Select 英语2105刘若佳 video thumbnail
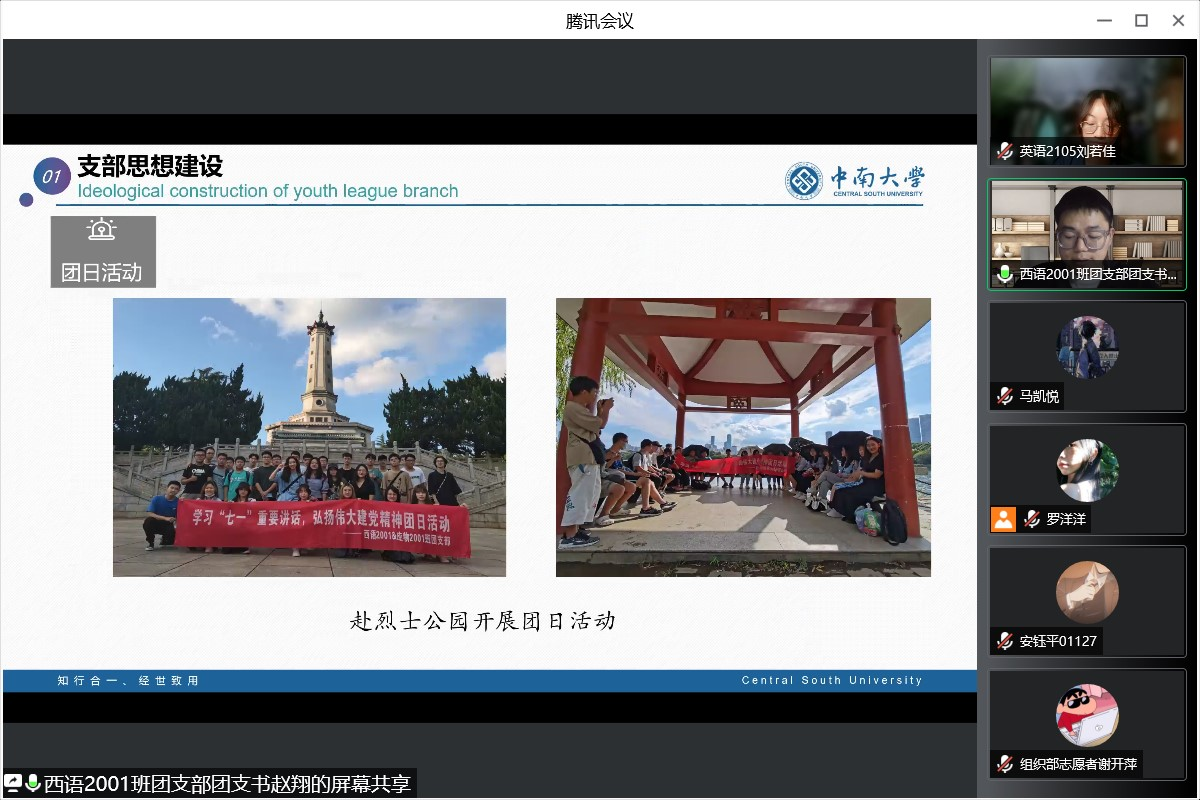The height and width of the screenshot is (800, 1200). point(1087,110)
